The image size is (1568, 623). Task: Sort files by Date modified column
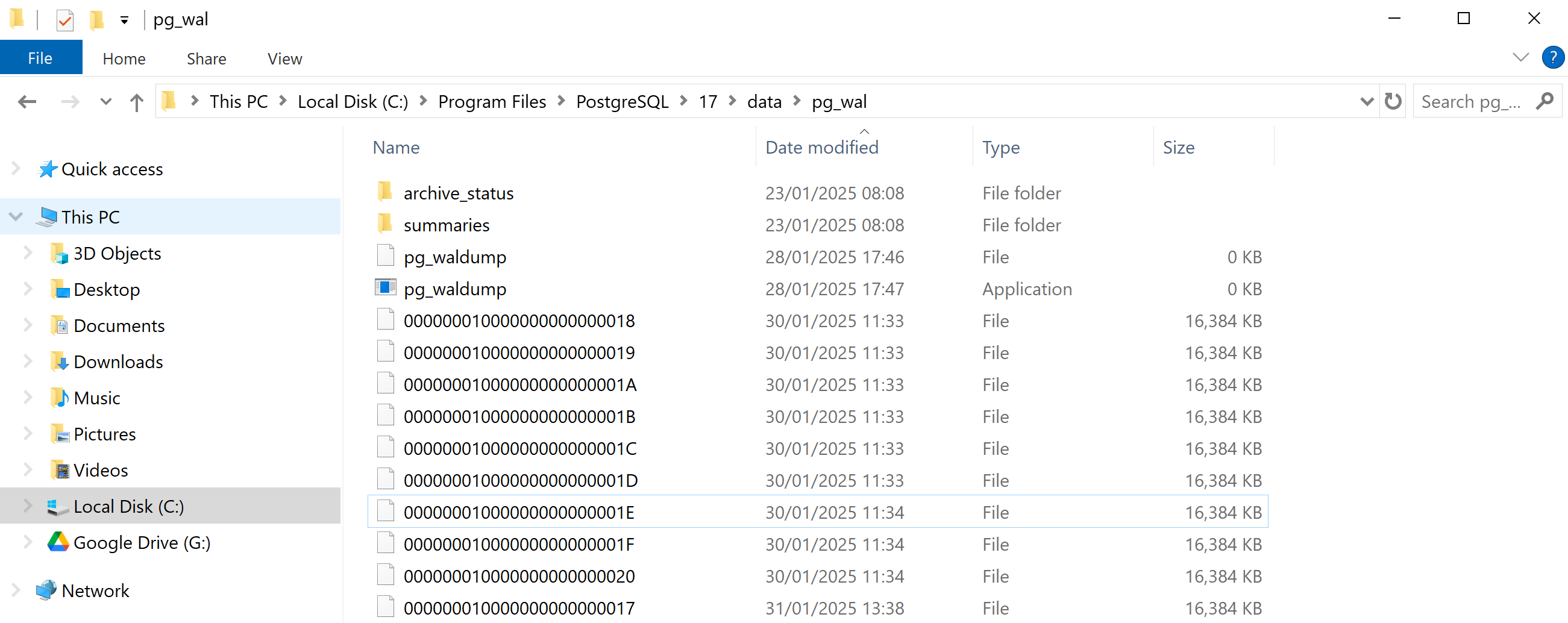pyautogui.click(x=821, y=147)
